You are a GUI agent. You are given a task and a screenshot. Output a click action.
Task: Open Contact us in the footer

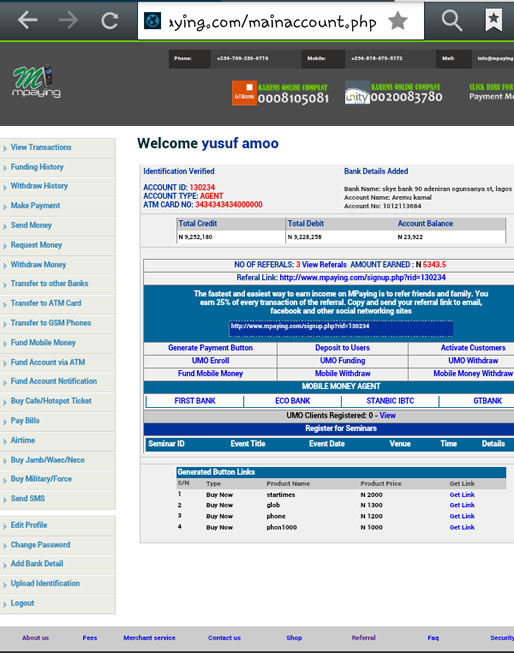(224, 638)
